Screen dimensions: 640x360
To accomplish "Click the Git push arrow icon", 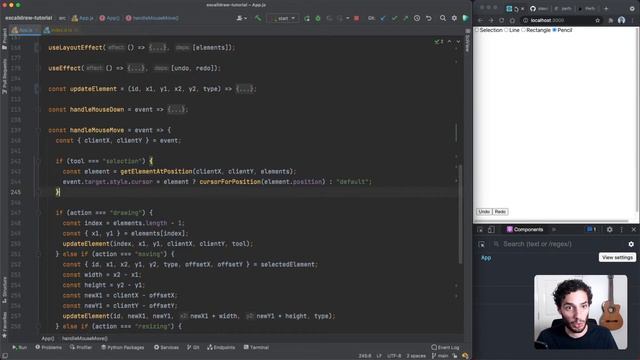I will pos(405,18).
